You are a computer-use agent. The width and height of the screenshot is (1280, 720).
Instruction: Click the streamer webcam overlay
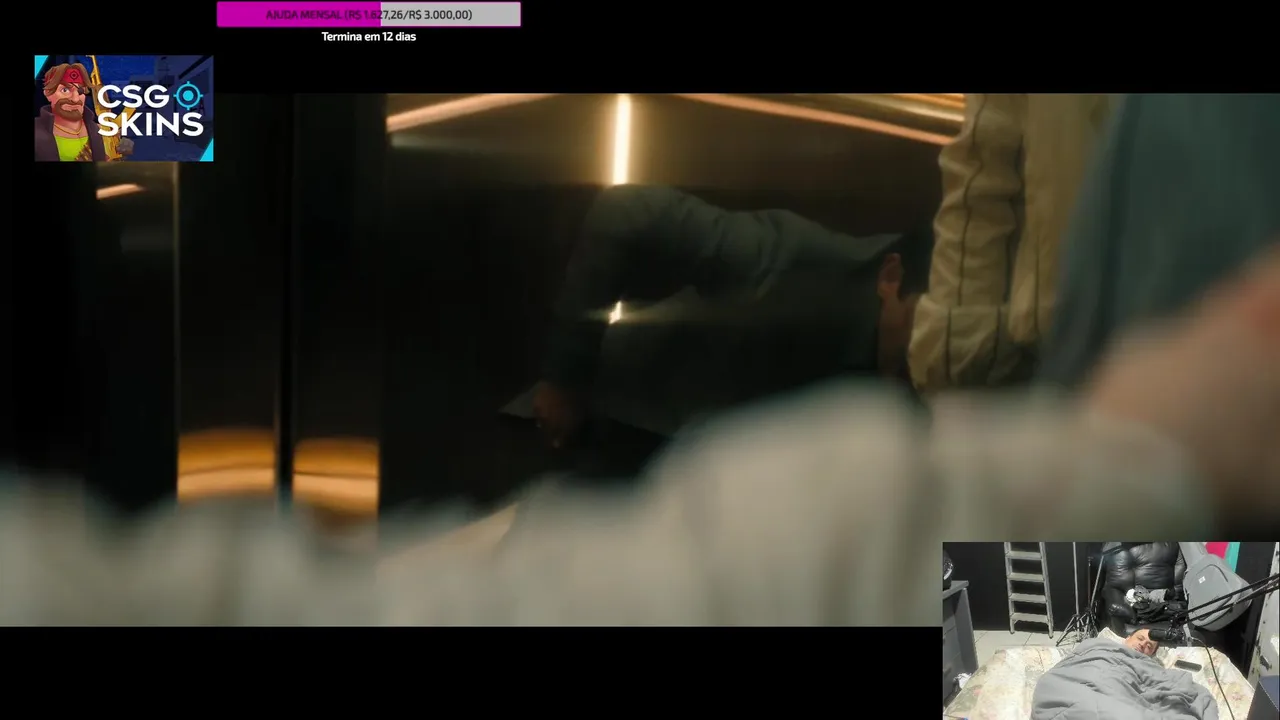point(1110,631)
